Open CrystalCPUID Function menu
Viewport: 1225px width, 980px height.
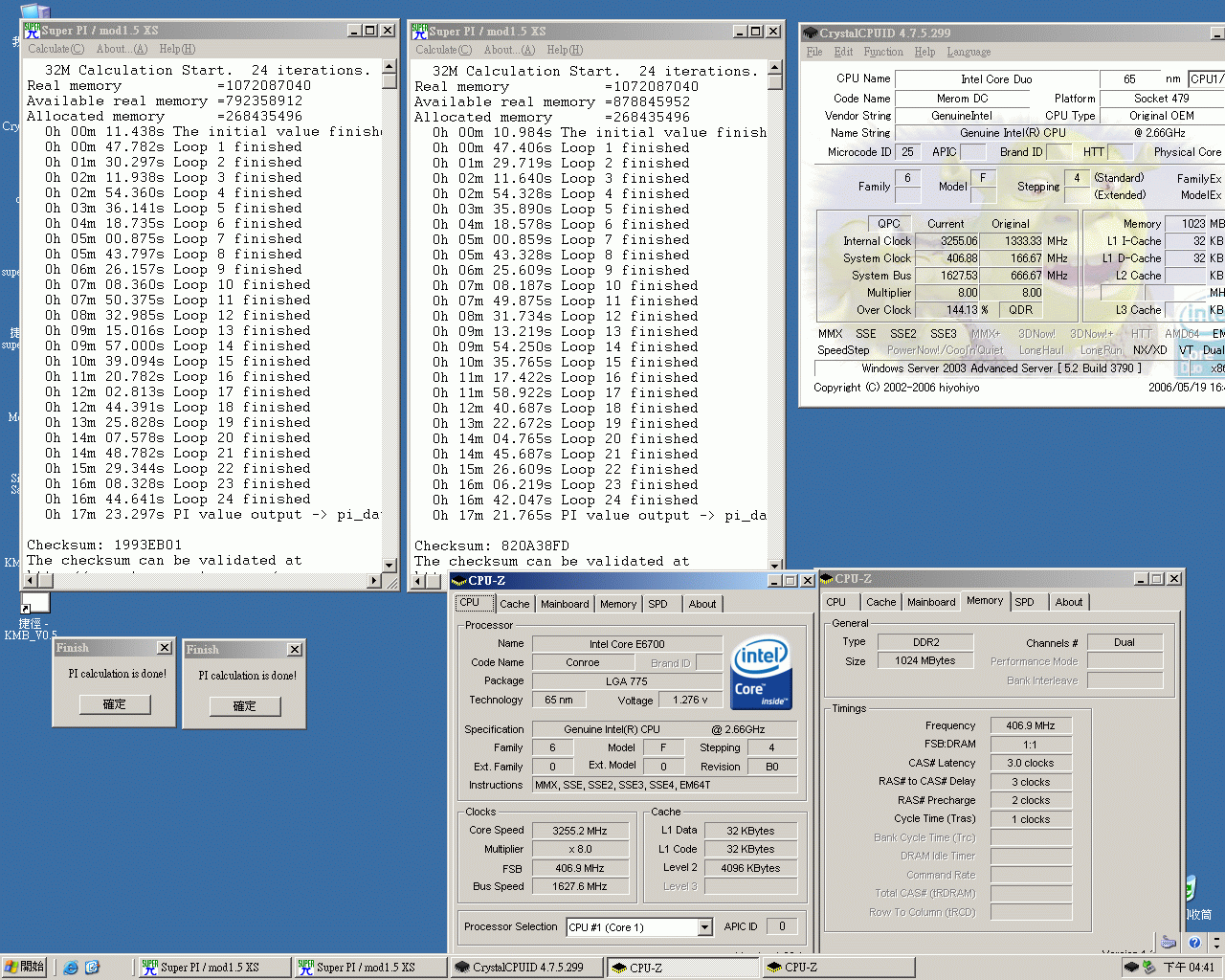coord(883,52)
